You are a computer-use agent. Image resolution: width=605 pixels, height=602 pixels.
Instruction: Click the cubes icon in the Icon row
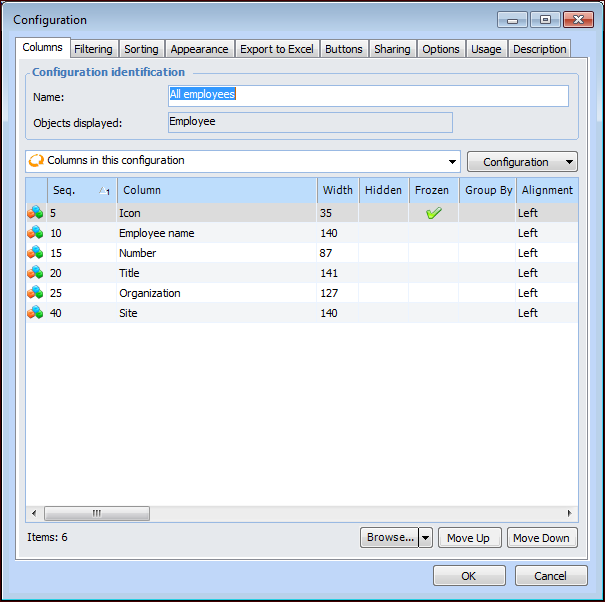click(35, 213)
